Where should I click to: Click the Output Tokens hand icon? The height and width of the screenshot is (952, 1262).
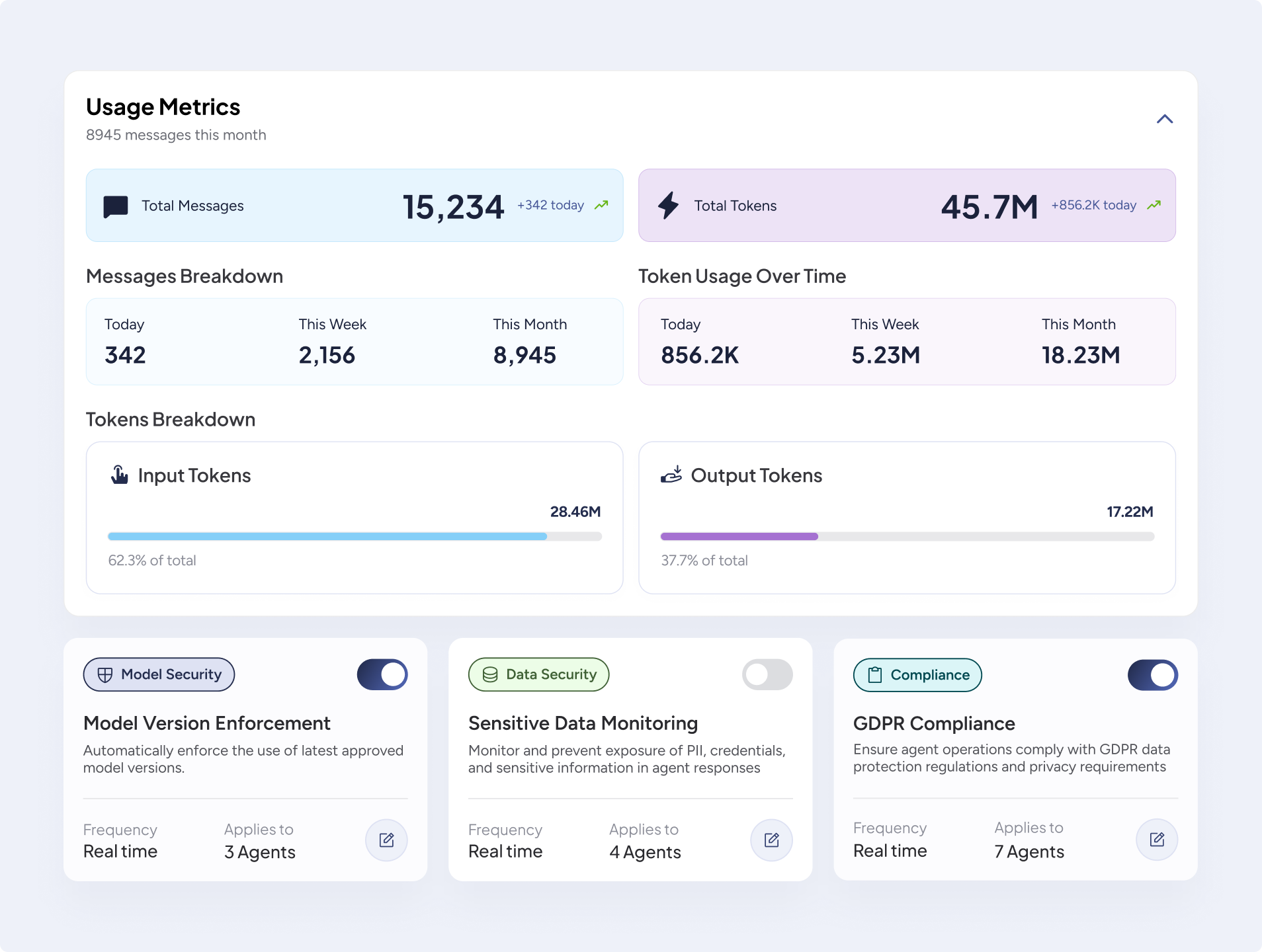[671, 475]
